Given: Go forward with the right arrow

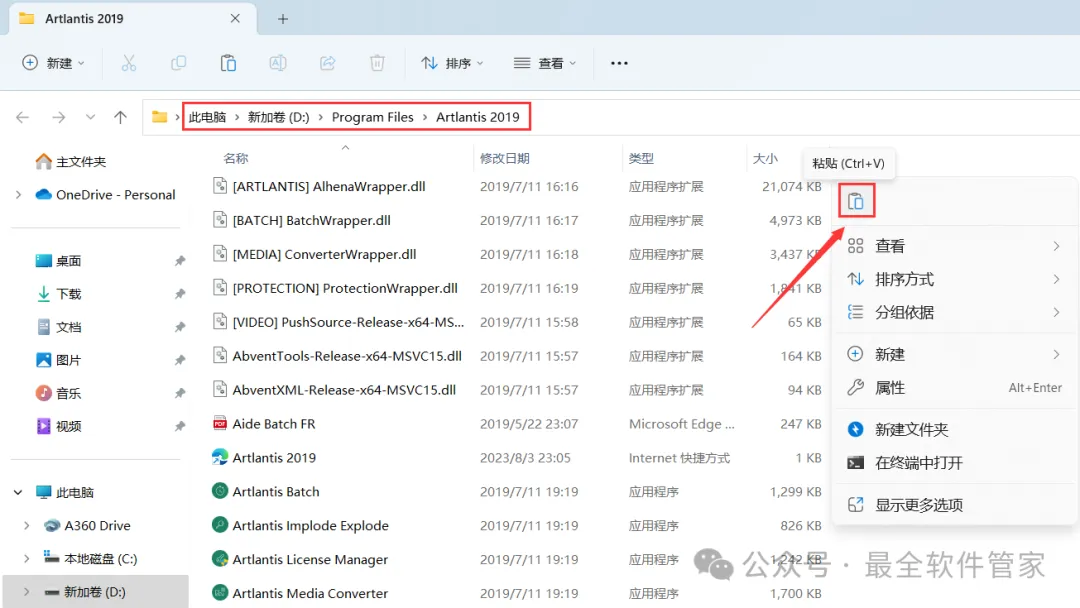Looking at the screenshot, I should pyautogui.click(x=59, y=117).
